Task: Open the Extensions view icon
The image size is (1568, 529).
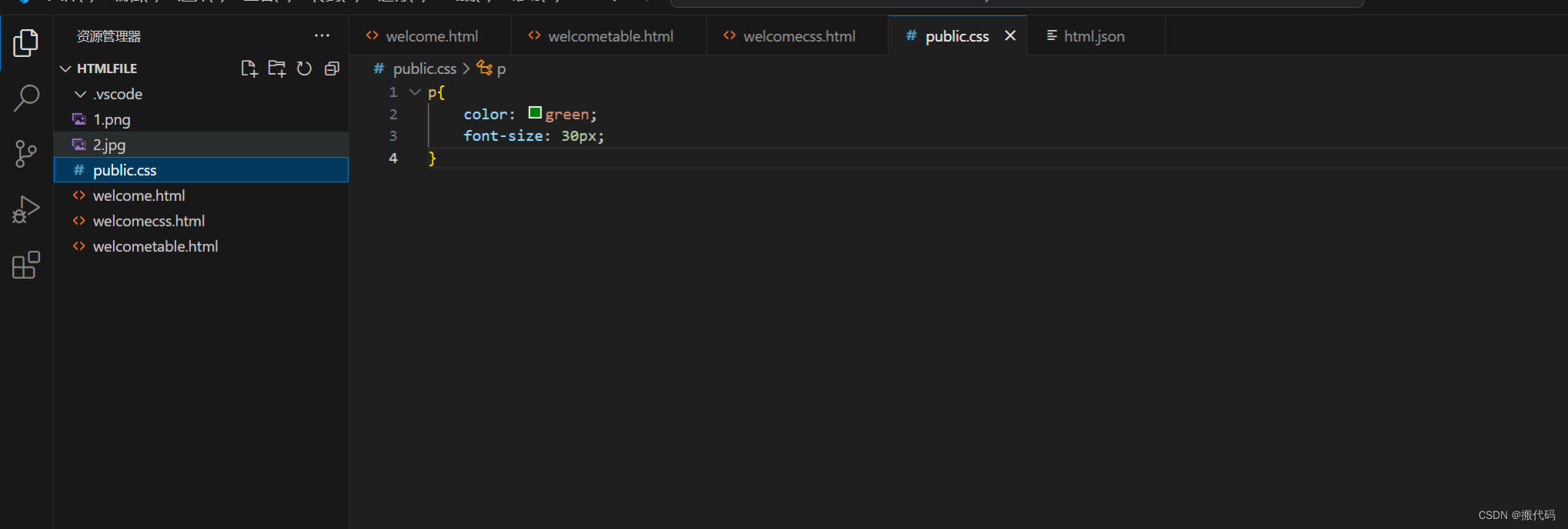Action: point(26,265)
